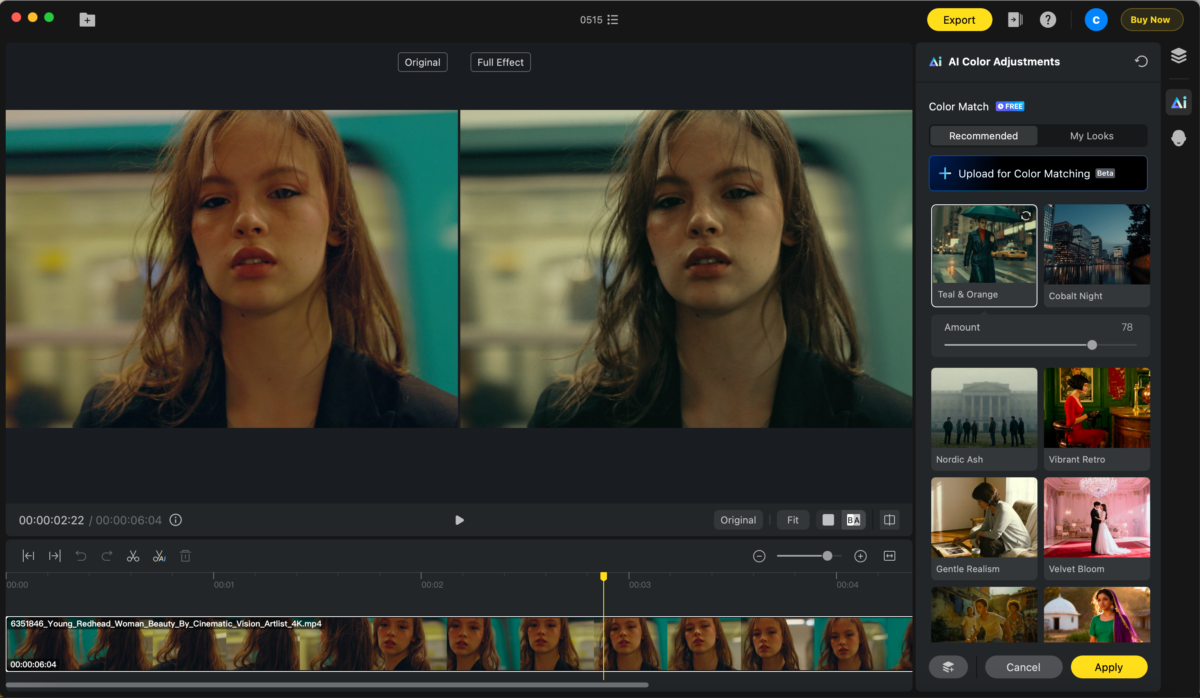Adjust the timeline zoom slider

pos(827,556)
